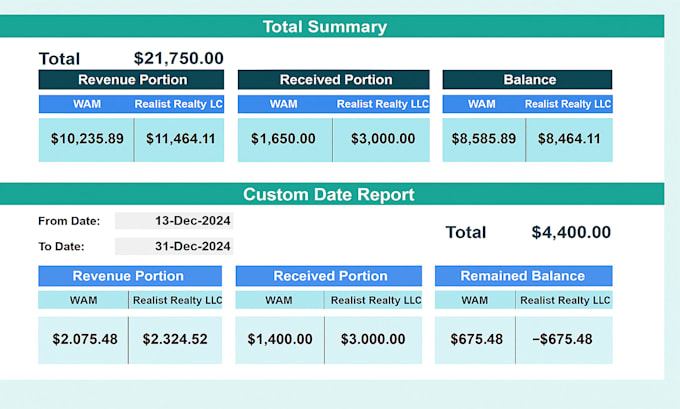The image size is (680, 409).
Task: Select the From Date field 13-Dec-2024
Action: [174, 221]
